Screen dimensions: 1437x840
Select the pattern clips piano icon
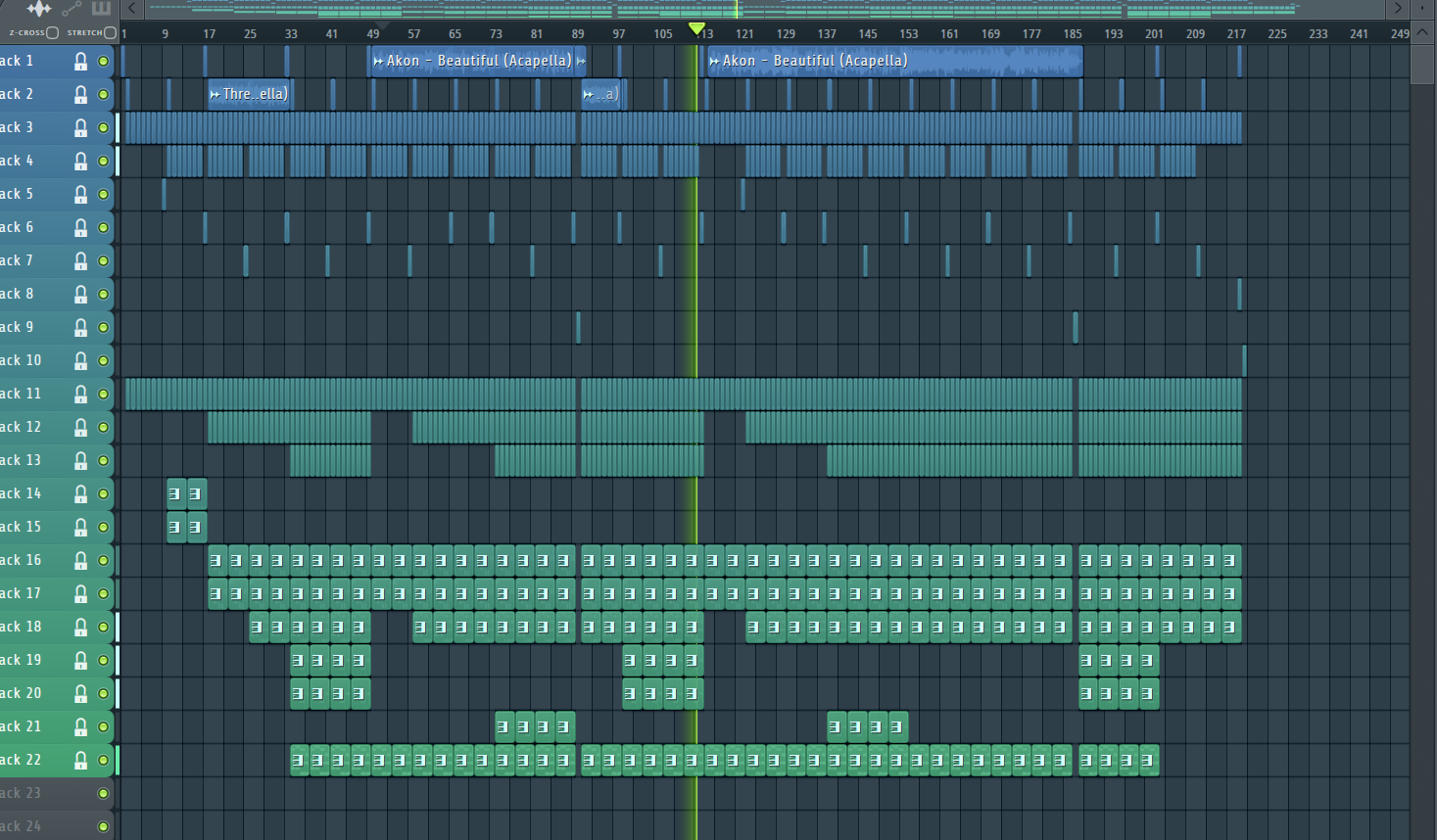(x=101, y=9)
